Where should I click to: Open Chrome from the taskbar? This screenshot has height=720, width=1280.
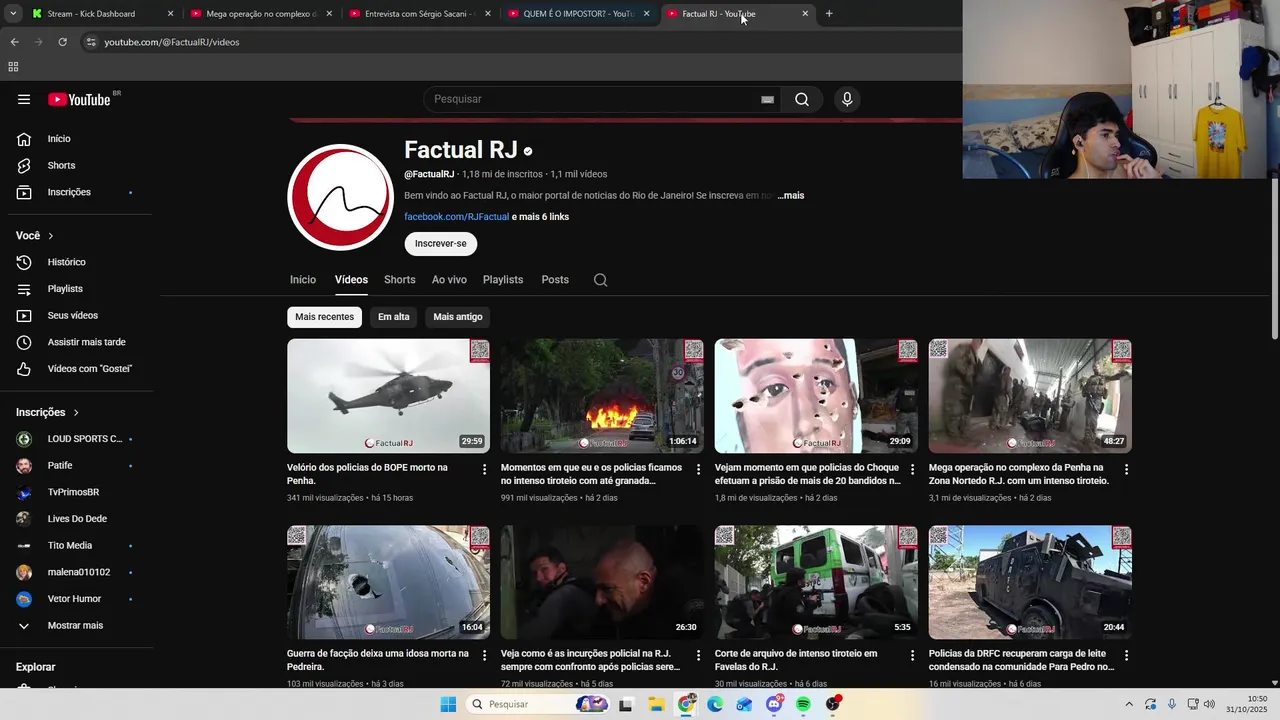click(x=686, y=704)
